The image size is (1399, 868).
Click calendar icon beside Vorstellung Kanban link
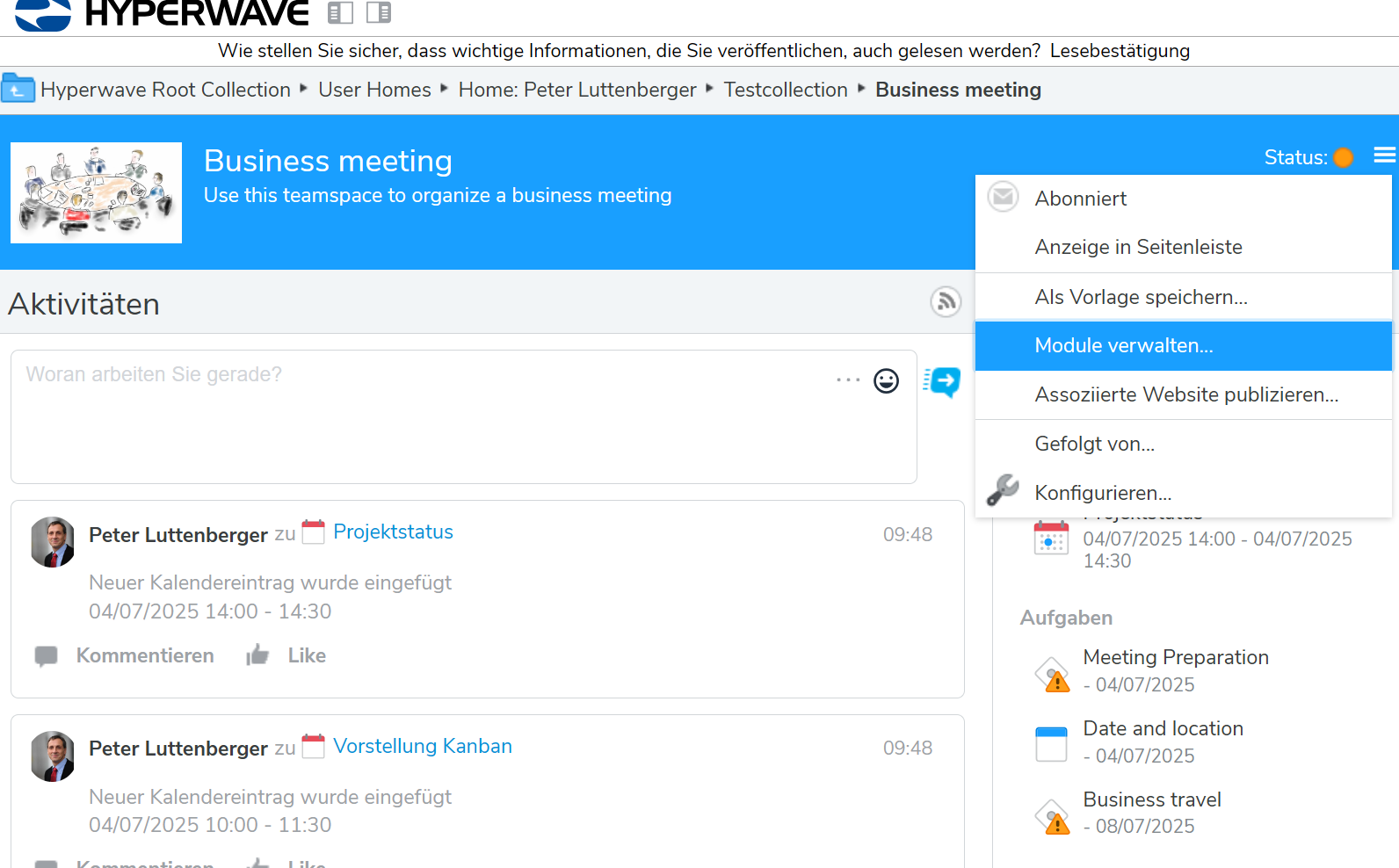(314, 746)
